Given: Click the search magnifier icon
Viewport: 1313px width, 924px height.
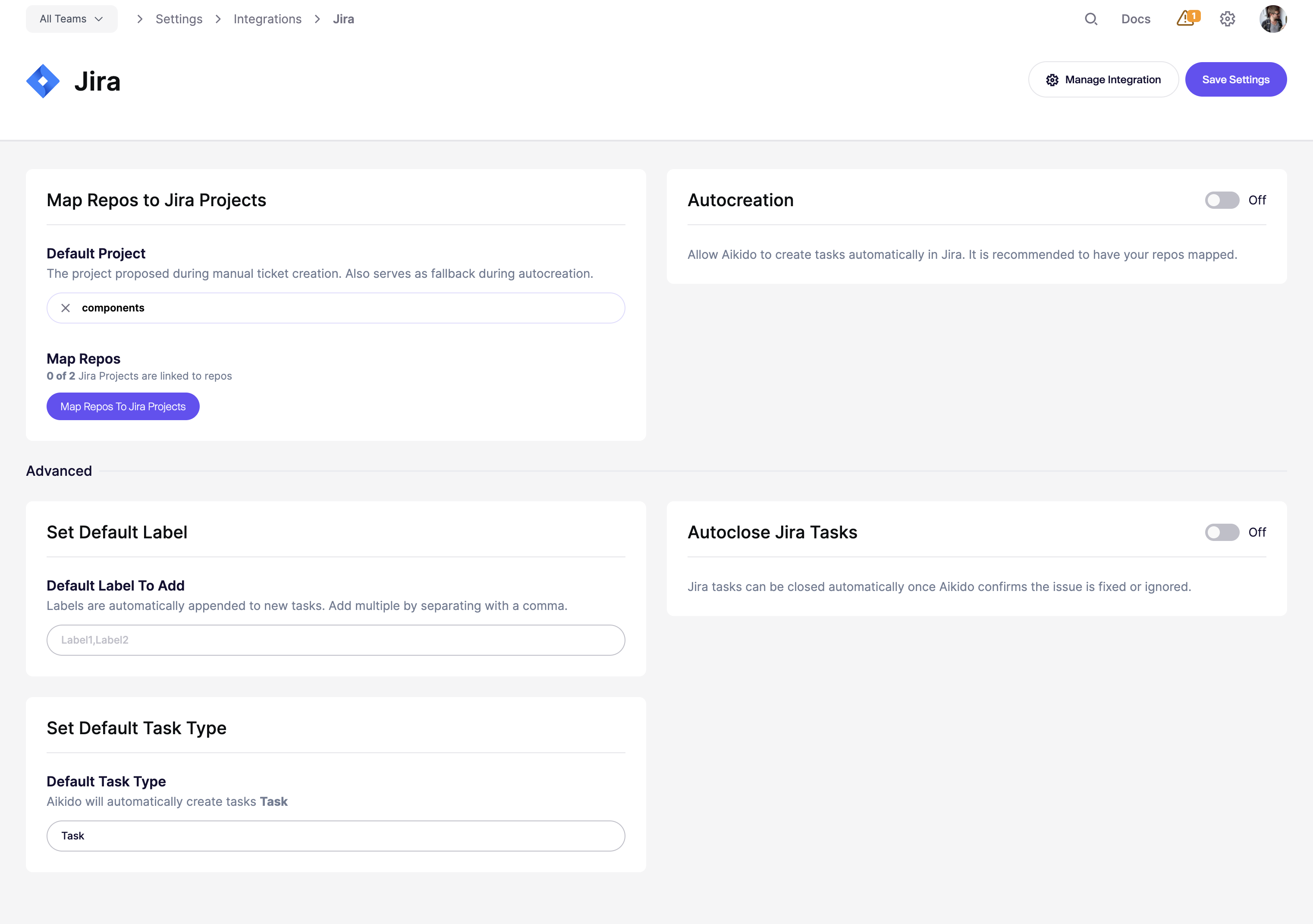Looking at the screenshot, I should 1090,19.
